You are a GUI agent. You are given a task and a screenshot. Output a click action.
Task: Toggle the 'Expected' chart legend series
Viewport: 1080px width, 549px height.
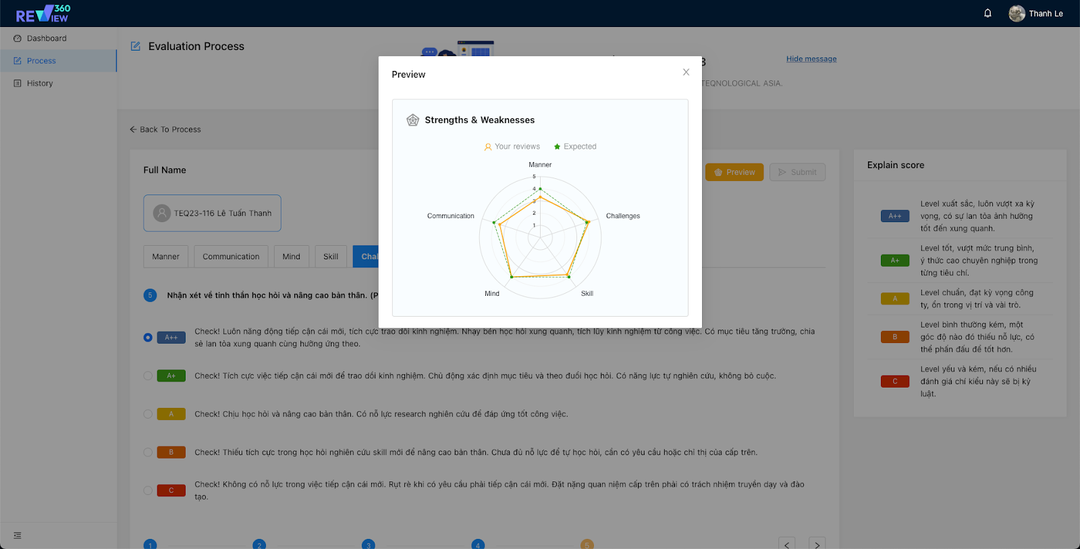(x=574, y=147)
